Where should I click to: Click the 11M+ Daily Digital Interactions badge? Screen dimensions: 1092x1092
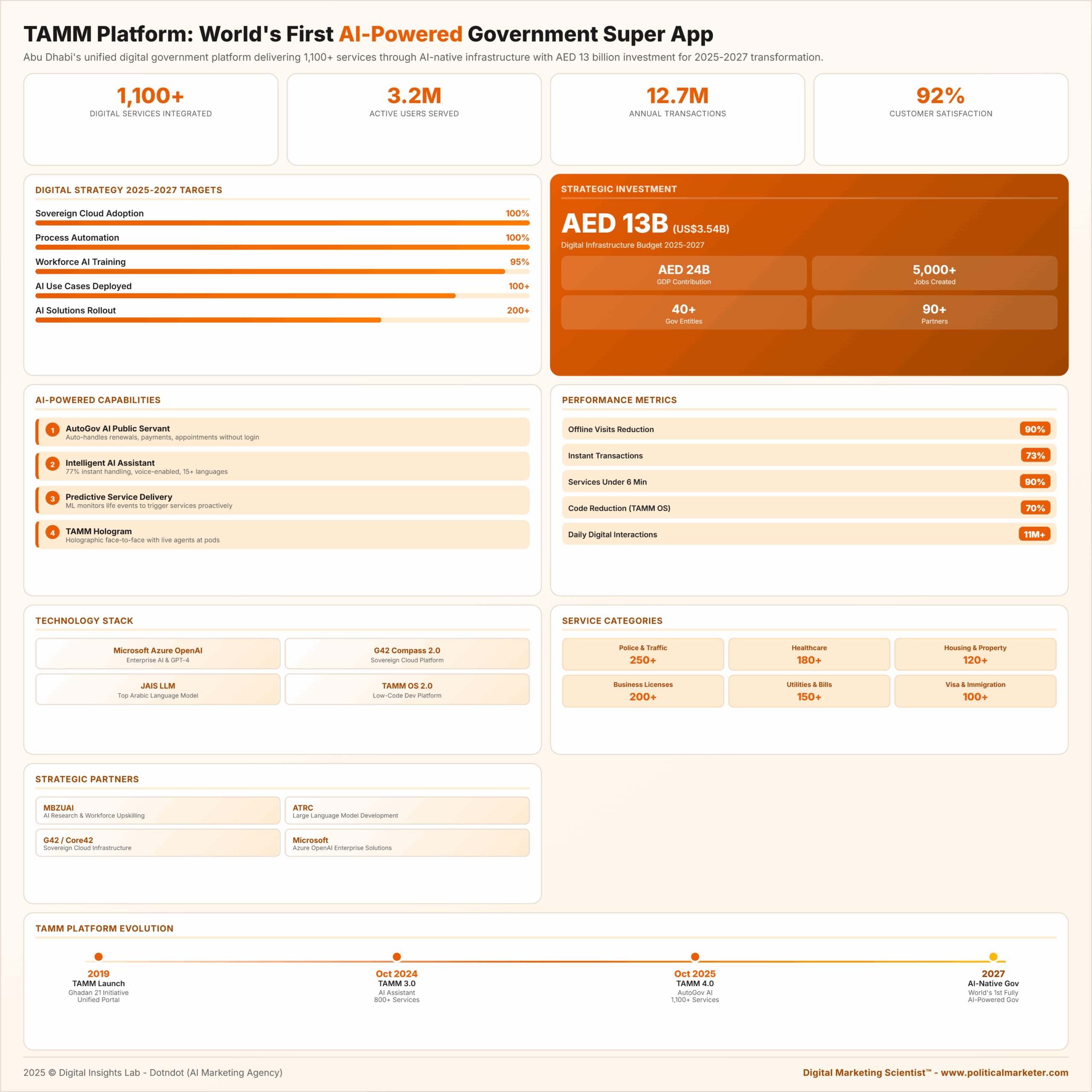[x=1034, y=534]
